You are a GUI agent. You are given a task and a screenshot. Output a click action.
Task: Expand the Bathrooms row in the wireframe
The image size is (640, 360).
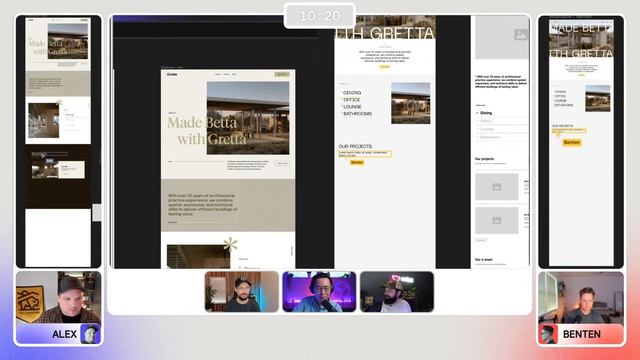pos(502,137)
